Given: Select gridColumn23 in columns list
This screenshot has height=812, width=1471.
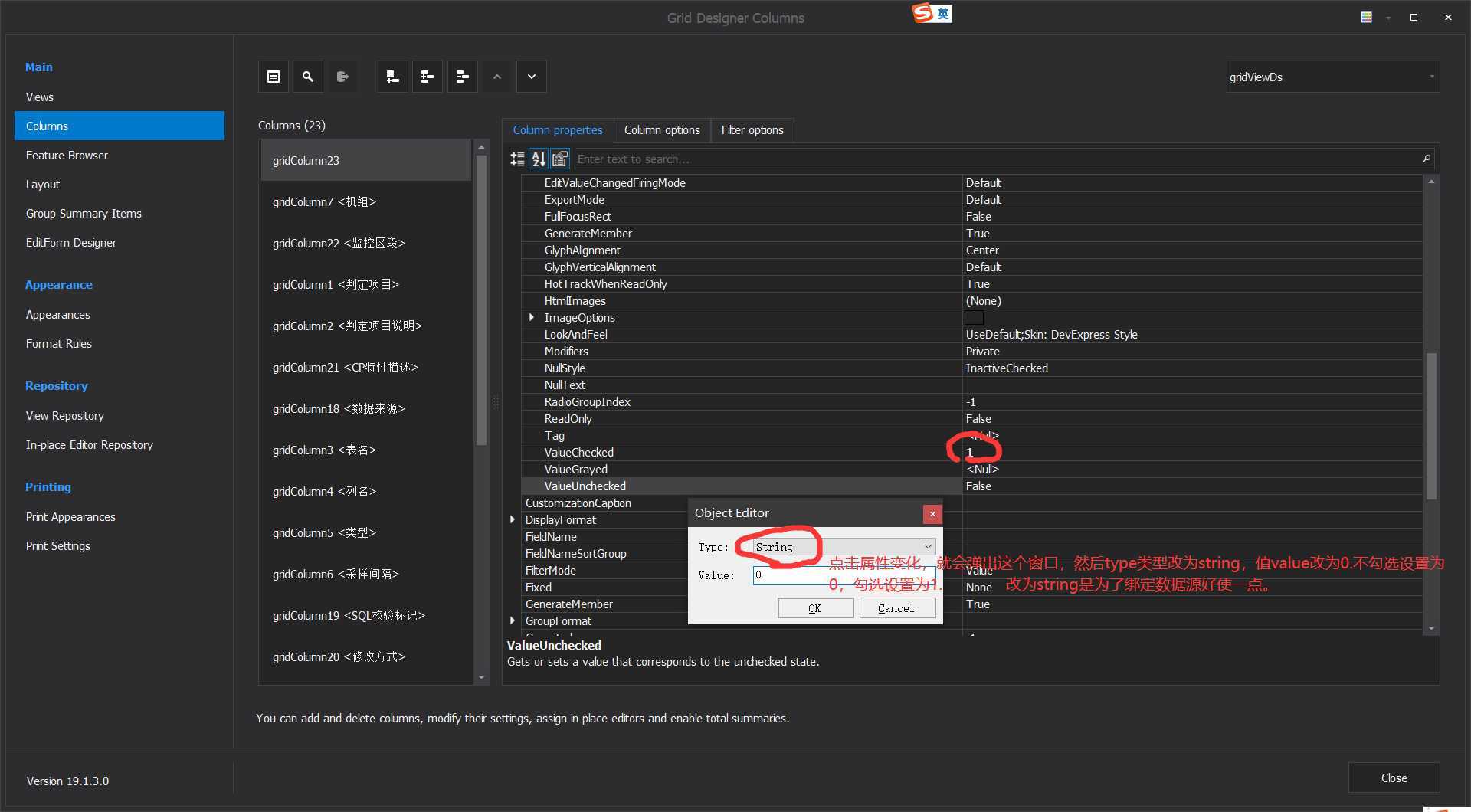Looking at the screenshot, I should (x=366, y=160).
